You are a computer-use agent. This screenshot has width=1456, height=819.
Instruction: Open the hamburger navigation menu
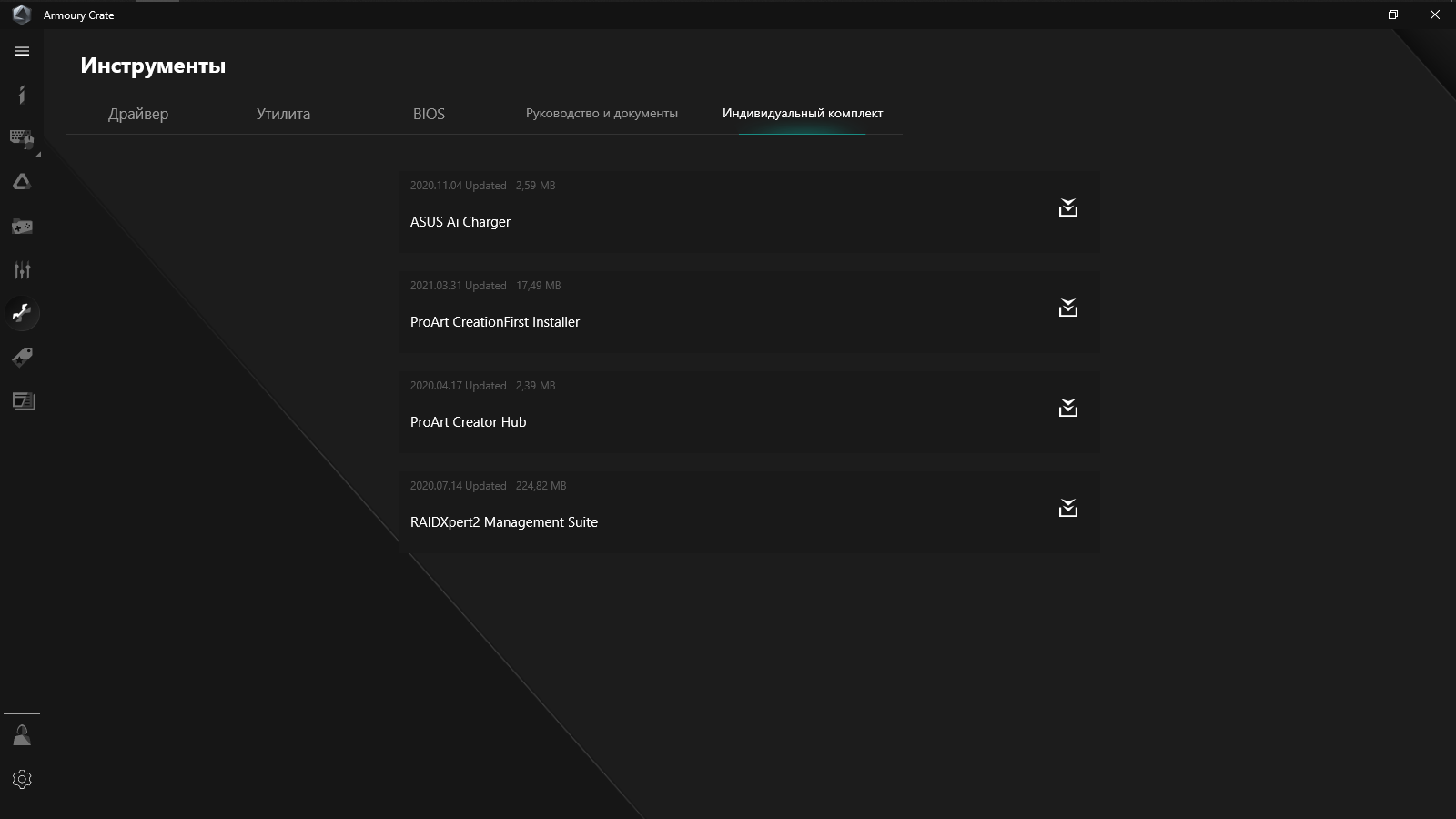coord(22,52)
